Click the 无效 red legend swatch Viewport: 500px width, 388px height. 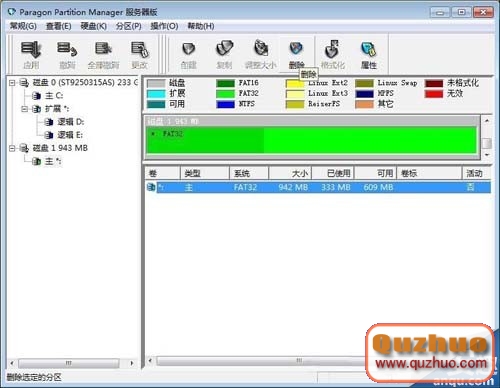pyautogui.click(x=434, y=94)
